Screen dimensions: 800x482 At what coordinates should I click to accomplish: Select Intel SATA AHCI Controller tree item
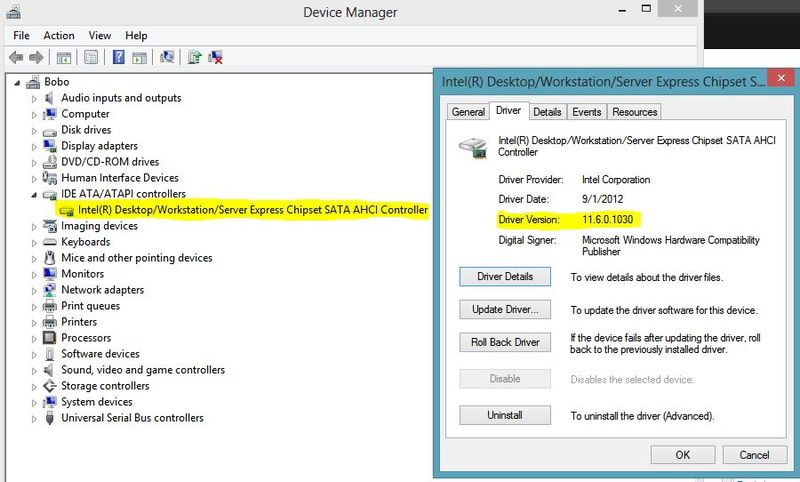tap(253, 210)
